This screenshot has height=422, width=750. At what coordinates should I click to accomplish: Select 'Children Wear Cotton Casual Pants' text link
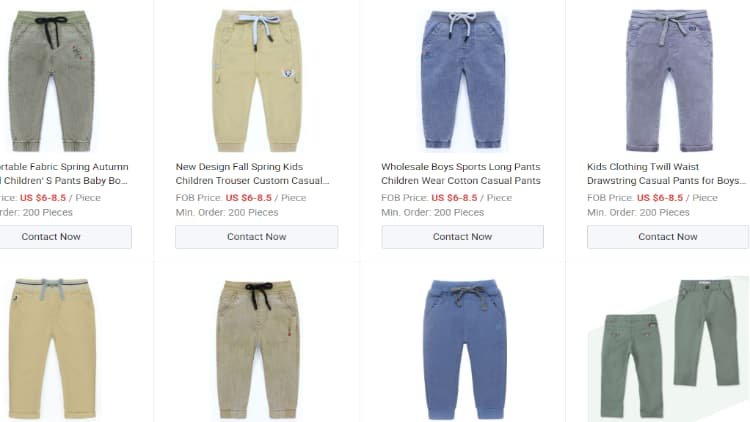click(461, 181)
